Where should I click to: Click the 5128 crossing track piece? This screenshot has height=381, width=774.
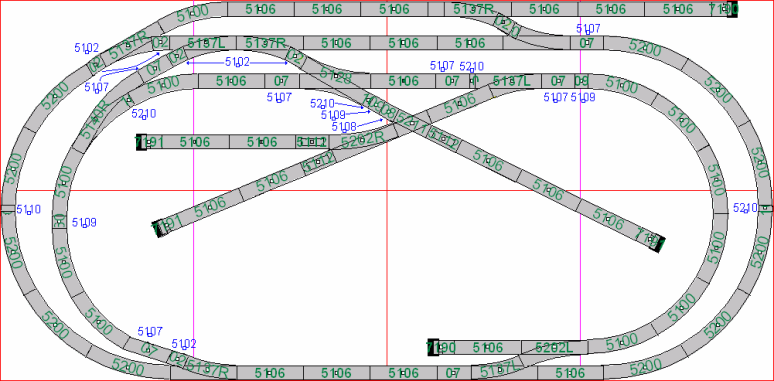point(335,75)
